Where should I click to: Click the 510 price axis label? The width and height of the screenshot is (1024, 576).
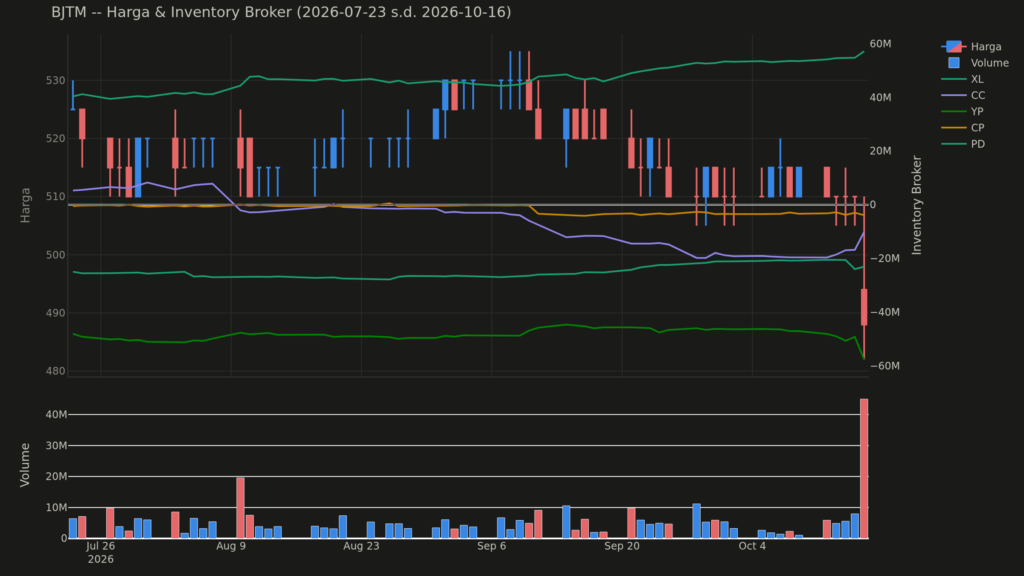click(x=56, y=197)
